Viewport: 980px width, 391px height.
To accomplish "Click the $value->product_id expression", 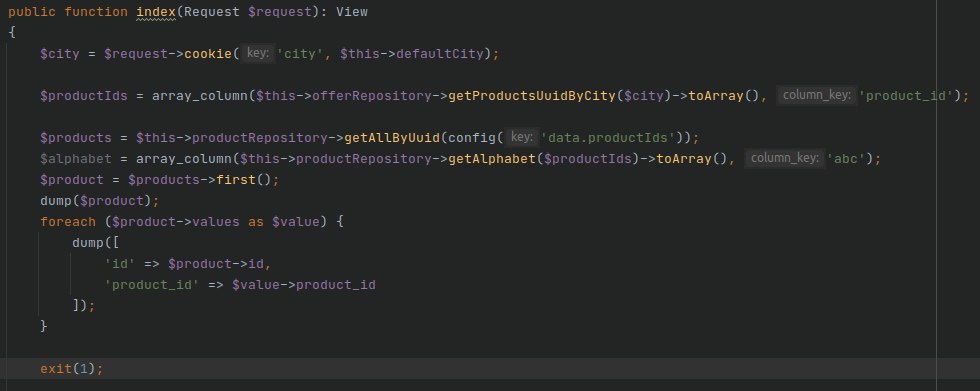I will [x=304, y=285].
